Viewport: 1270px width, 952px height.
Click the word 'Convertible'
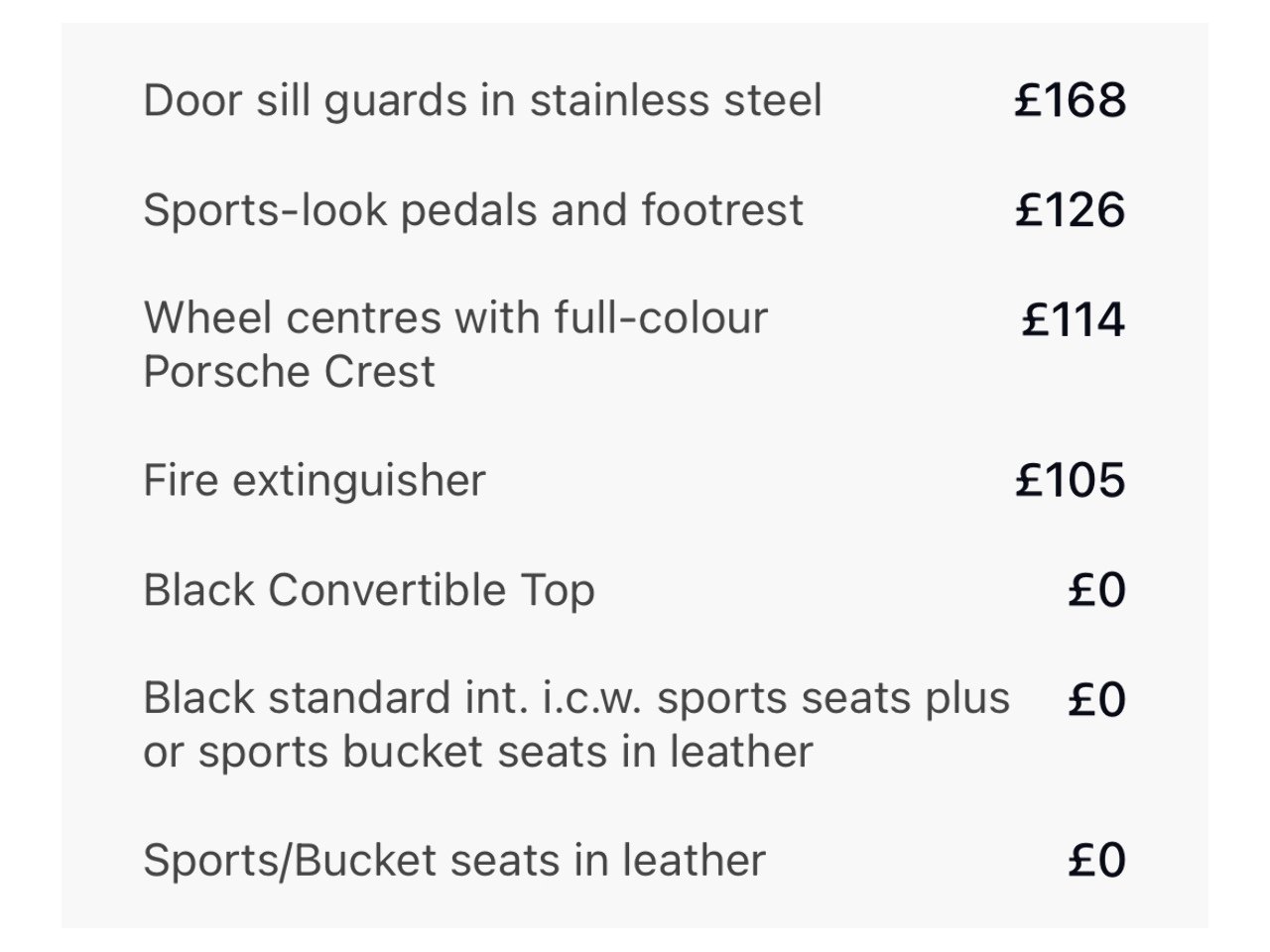tap(386, 590)
